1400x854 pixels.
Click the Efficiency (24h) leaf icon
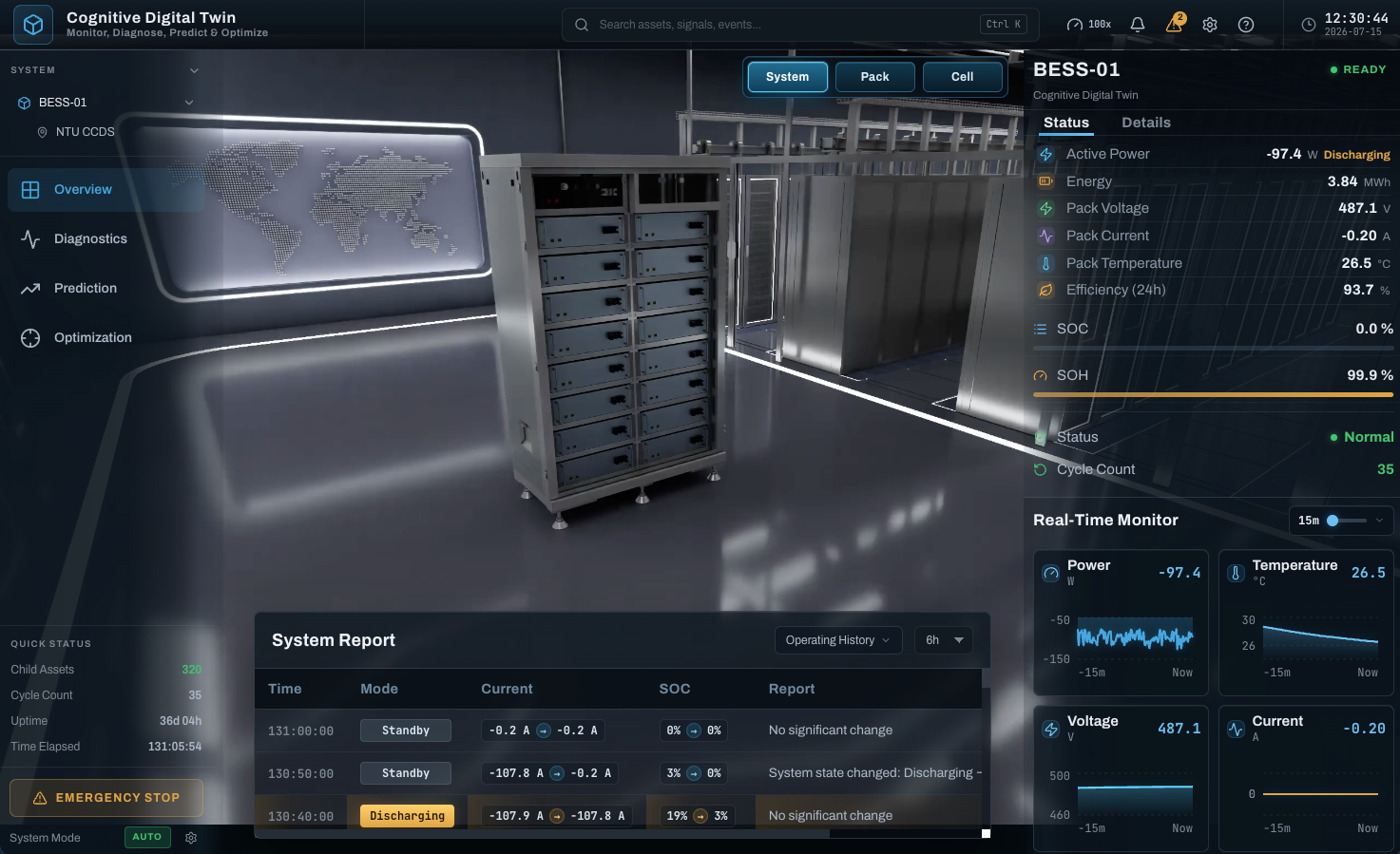[x=1045, y=290]
